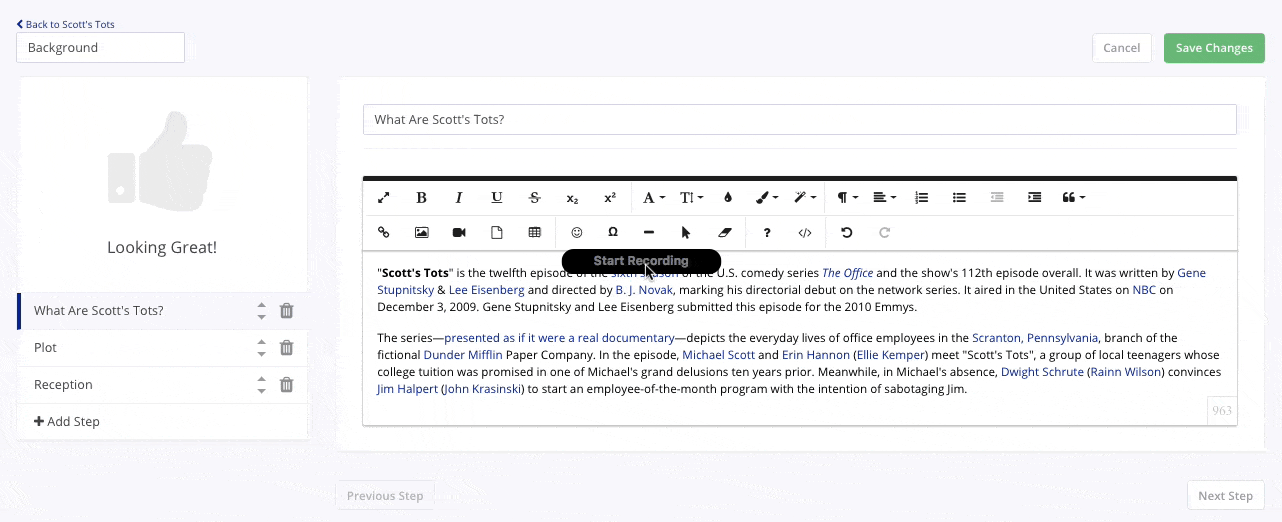Click the increase indent icon
Screen dimensions: 1282x522
[x=1035, y=198]
